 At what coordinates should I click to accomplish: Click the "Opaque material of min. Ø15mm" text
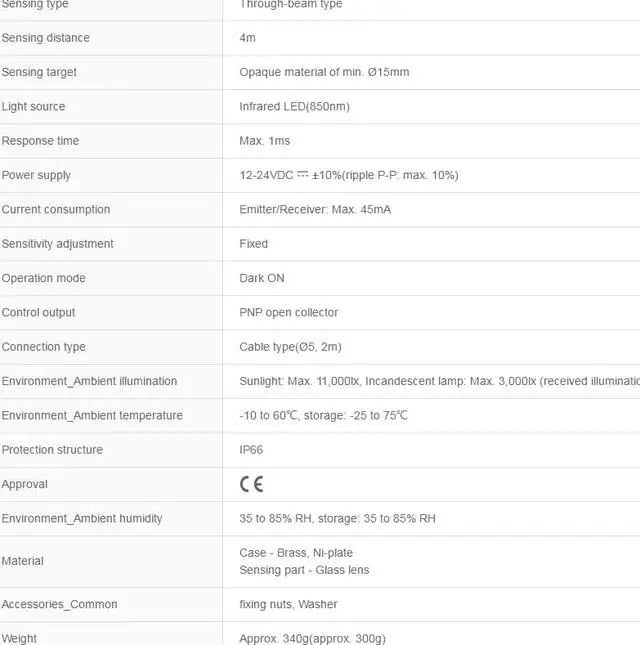pos(324,72)
